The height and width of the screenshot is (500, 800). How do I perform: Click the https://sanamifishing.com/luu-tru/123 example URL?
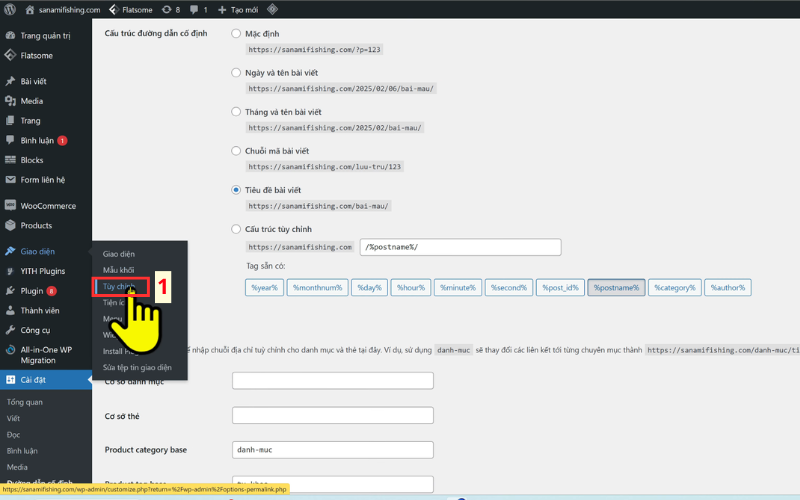click(324, 167)
